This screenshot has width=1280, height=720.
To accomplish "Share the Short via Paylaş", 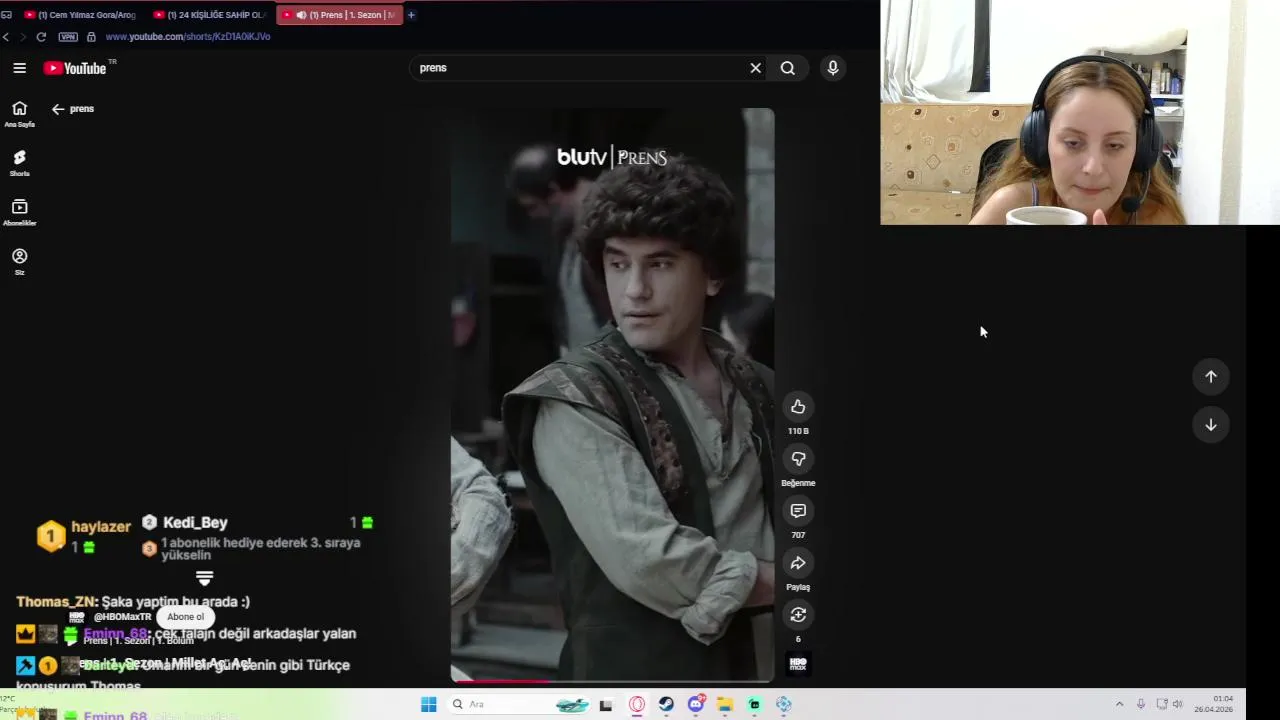I will tap(798, 563).
